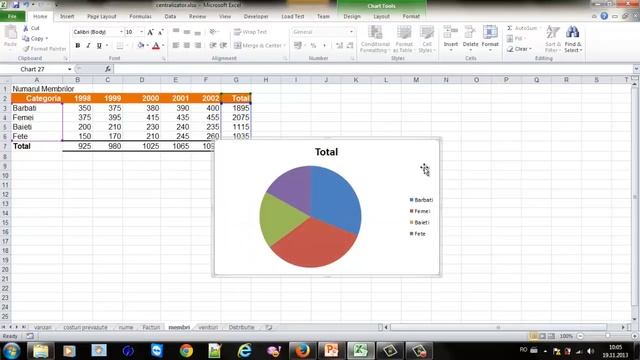Switch to the Distributie sheet tab
The height and width of the screenshot is (360, 640).
[242, 327]
